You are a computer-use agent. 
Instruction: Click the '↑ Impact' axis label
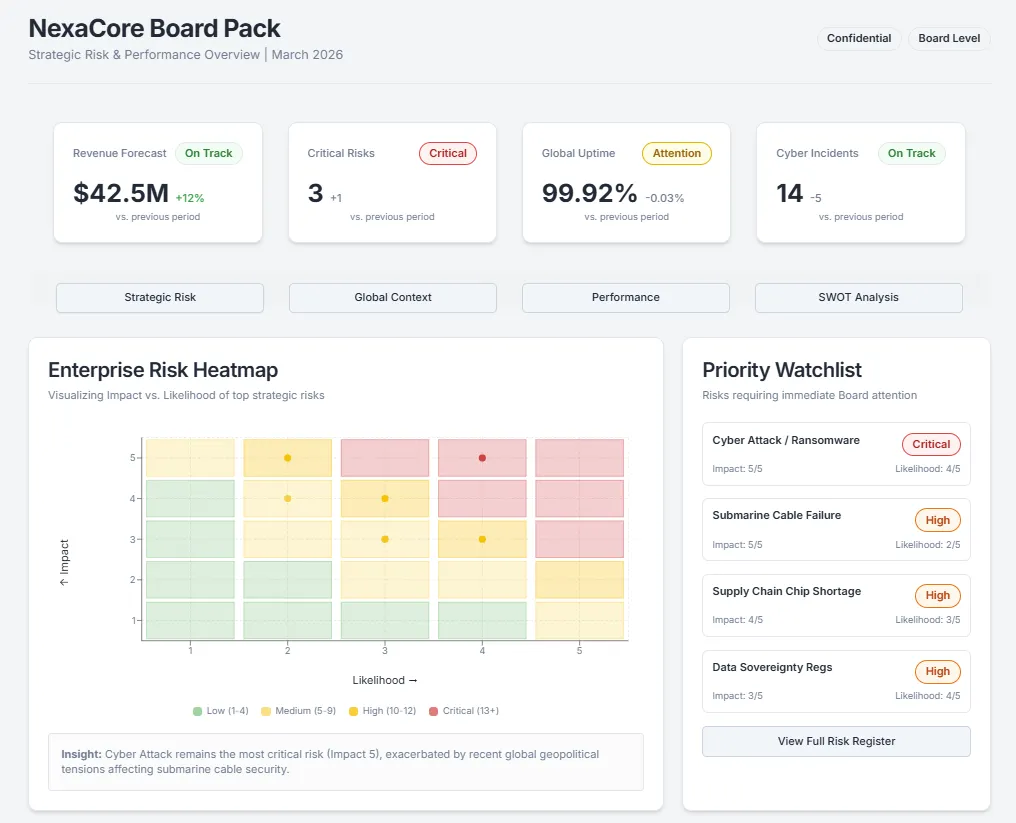pyautogui.click(x=64, y=562)
